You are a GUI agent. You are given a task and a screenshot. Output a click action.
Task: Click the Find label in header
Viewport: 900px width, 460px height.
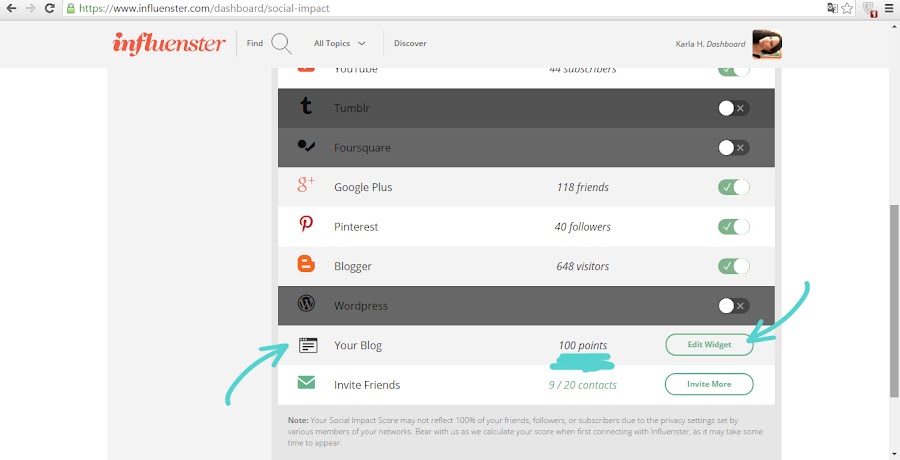click(255, 43)
